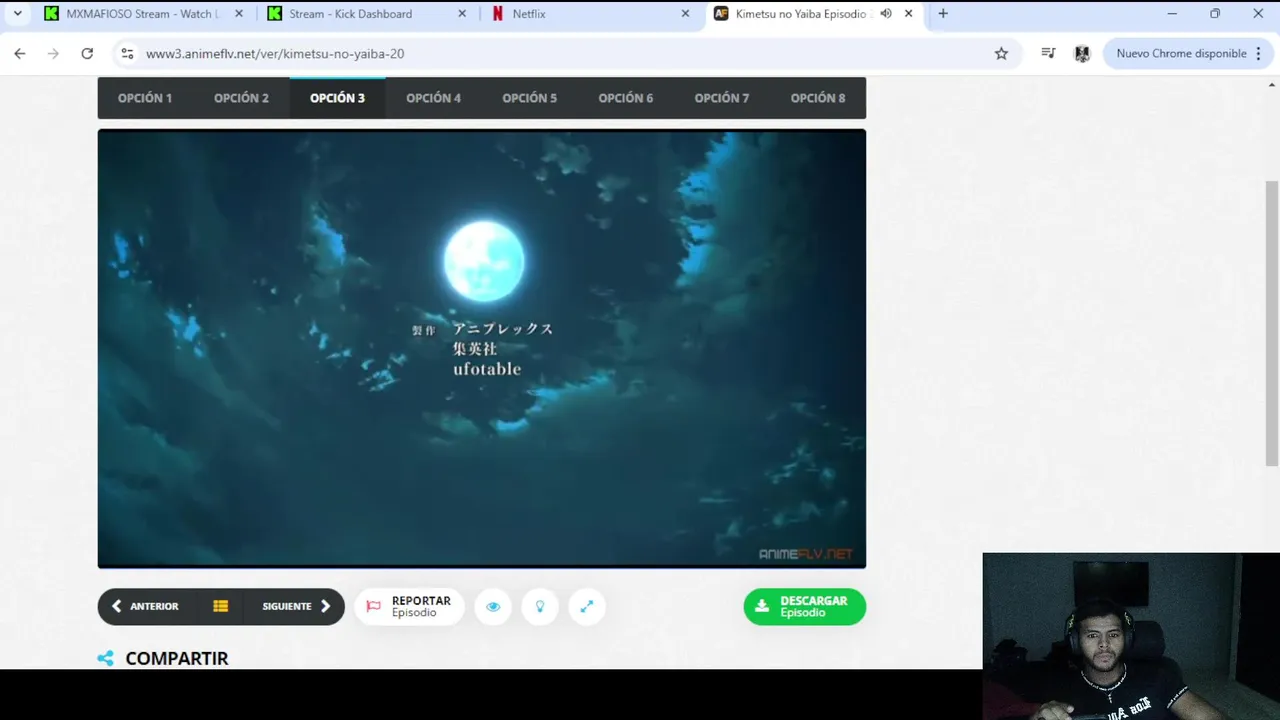The image size is (1280, 720).
Task: Select the active OPCIÓN 3 server tab
Action: pyautogui.click(x=337, y=98)
